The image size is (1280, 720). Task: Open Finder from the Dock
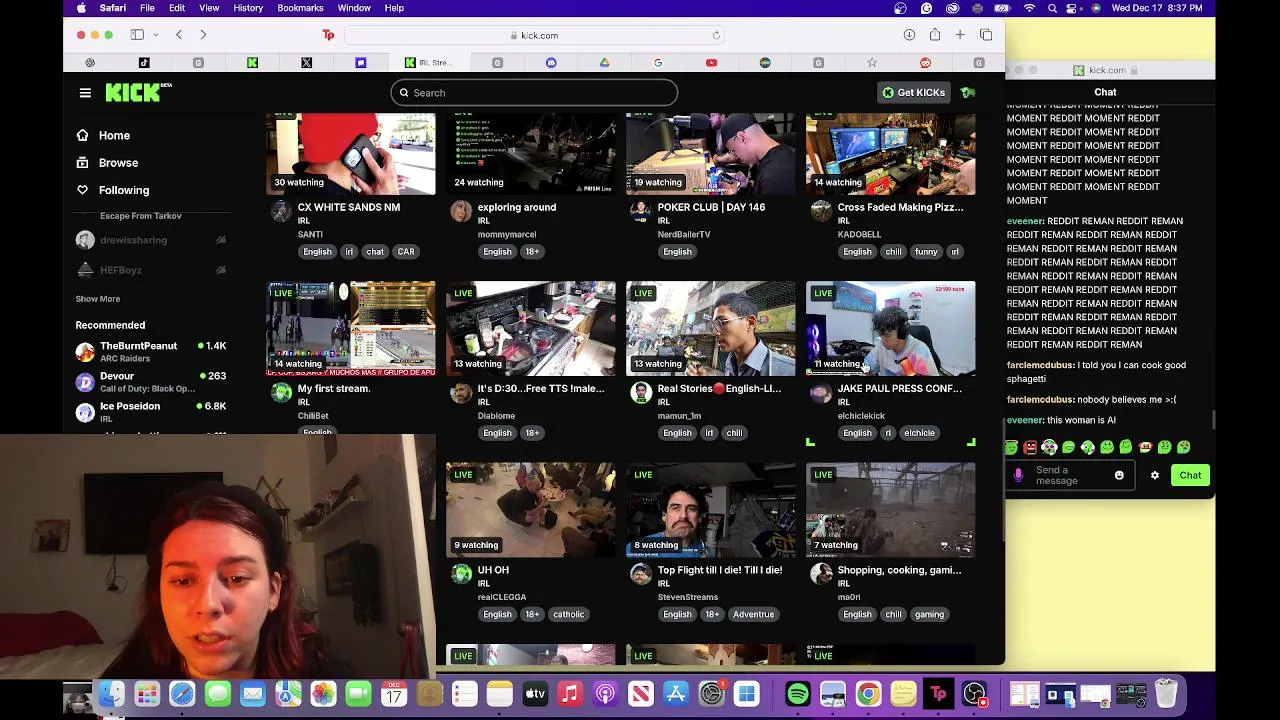pyautogui.click(x=112, y=694)
